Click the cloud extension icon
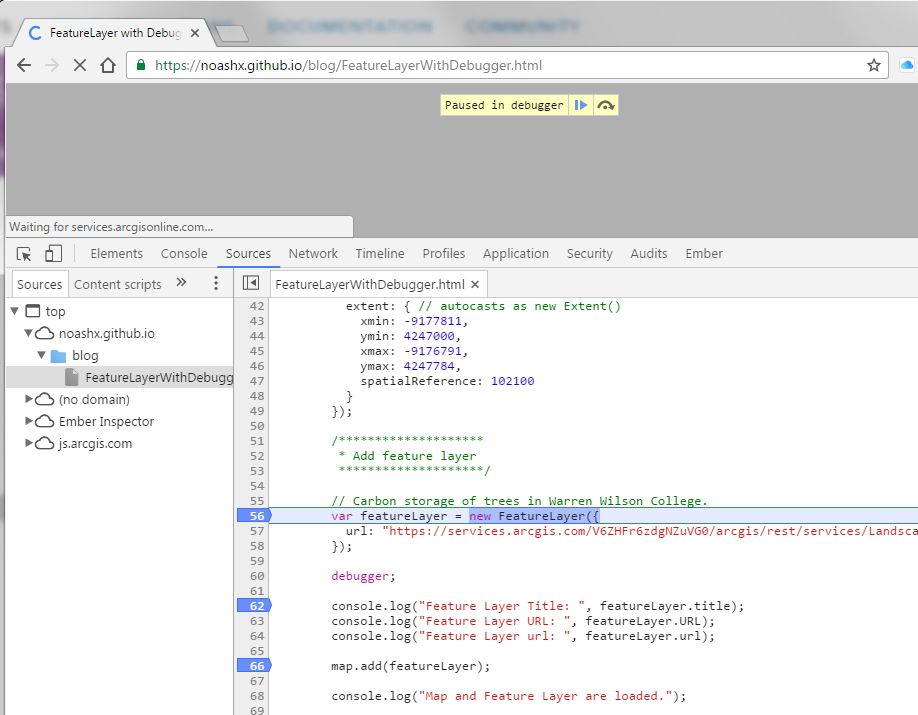This screenshot has width=918, height=715. [906, 65]
